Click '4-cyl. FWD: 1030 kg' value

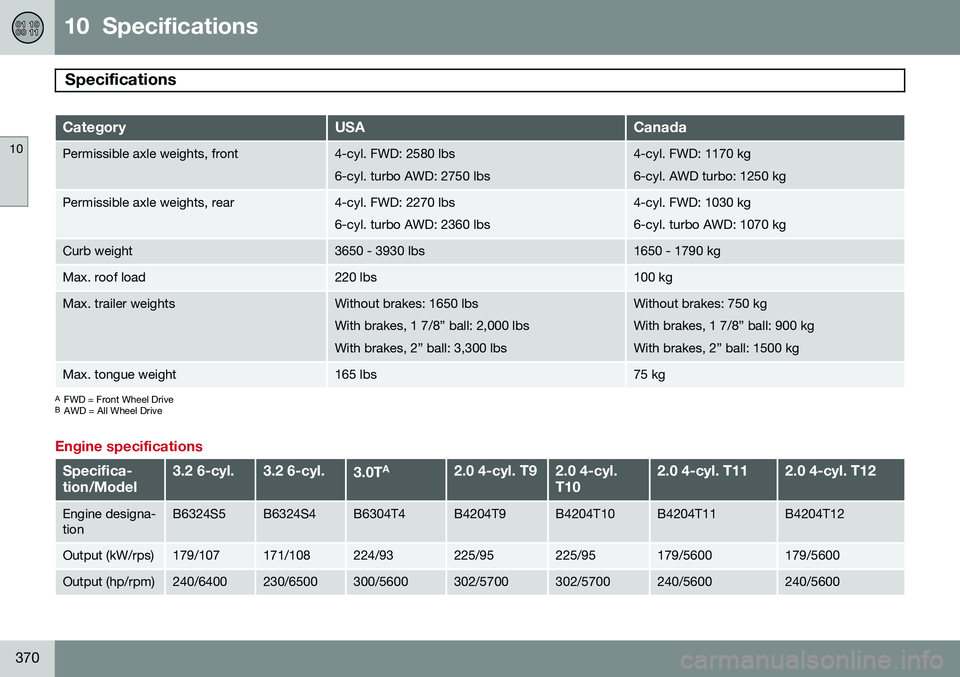[692, 203]
